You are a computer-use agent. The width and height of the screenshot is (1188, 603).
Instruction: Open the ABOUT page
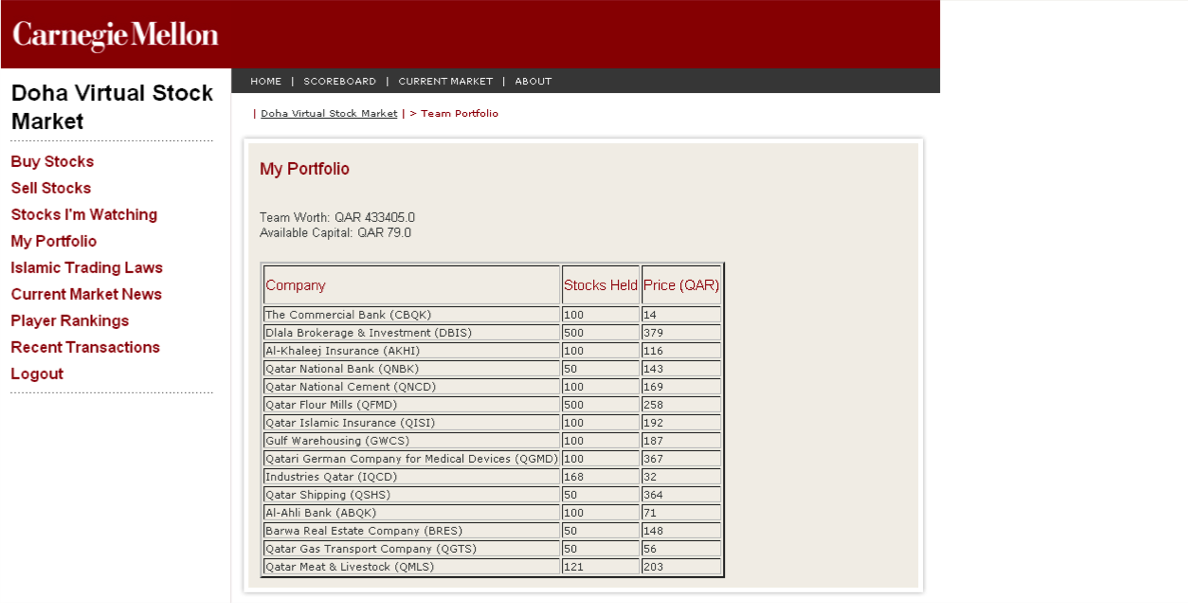pyautogui.click(x=533, y=81)
